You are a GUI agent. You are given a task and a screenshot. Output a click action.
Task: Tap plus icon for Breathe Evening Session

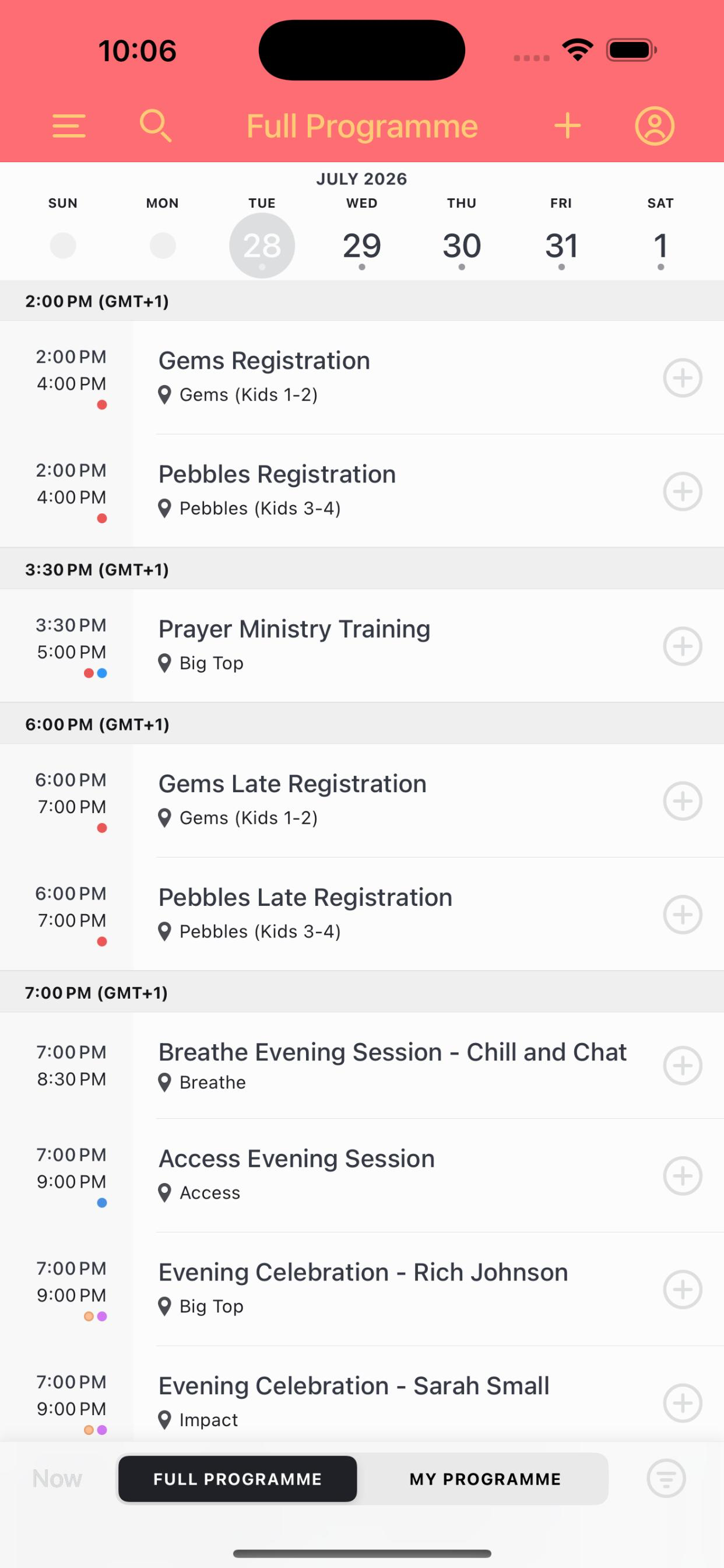pyautogui.click(x=683, y=1066)
